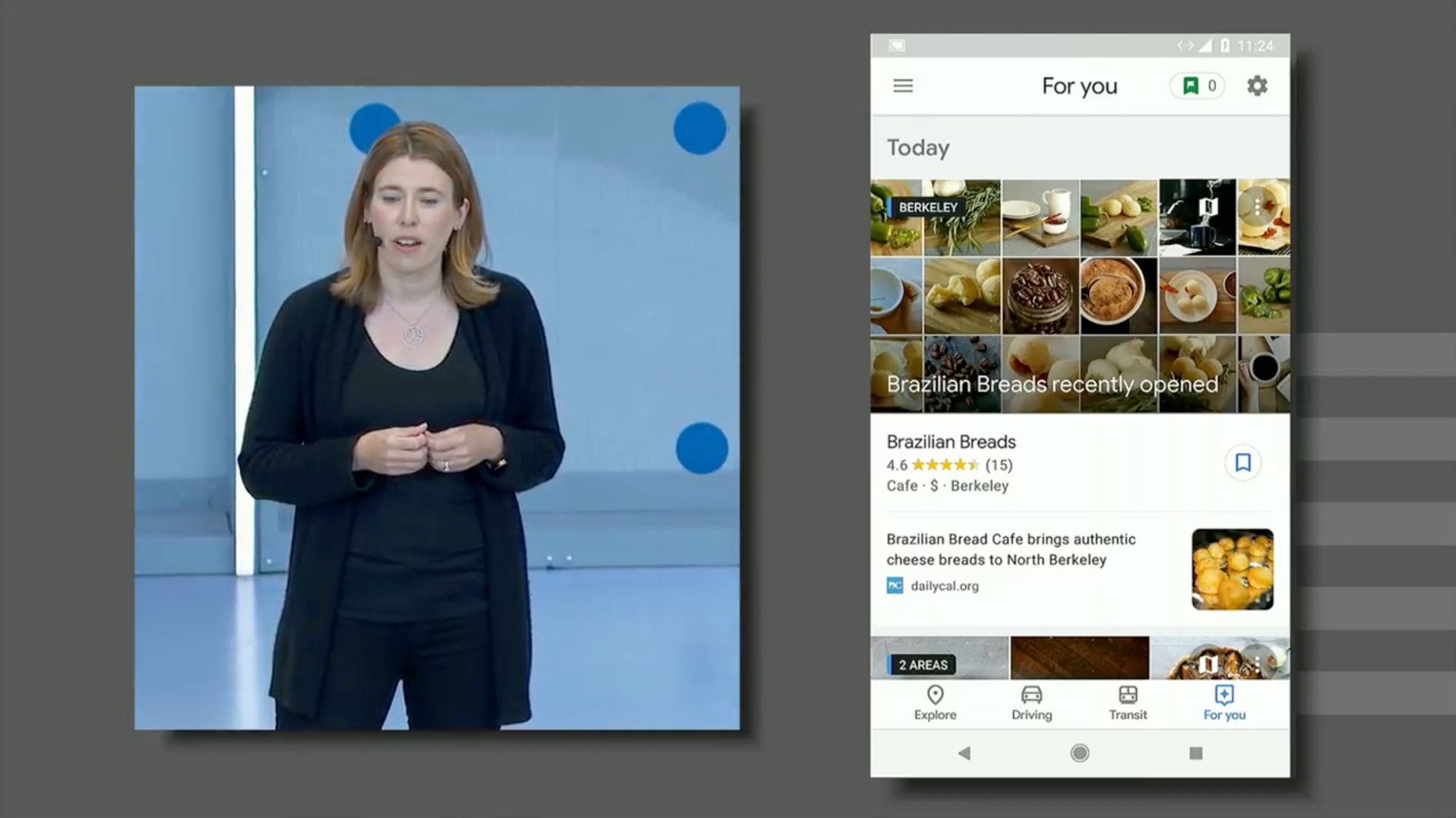Tap the 11:24 clock in the status bar
Screen dimensions: 1456x818
(1255, 46)
